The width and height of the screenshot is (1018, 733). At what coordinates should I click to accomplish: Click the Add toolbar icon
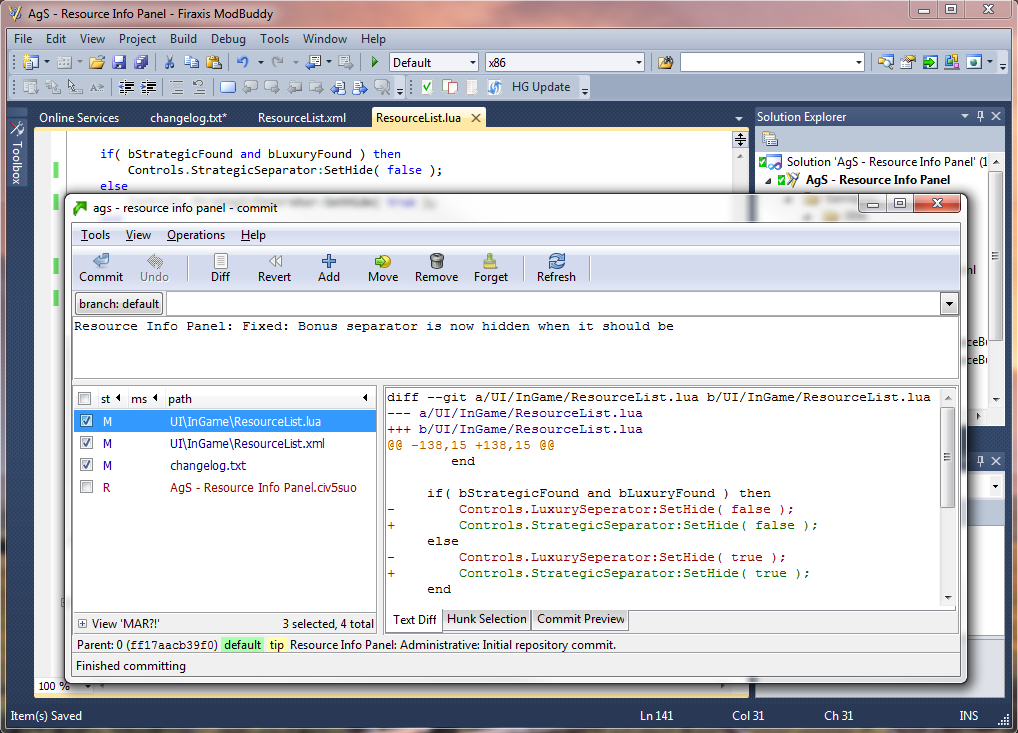tap(329, 261)
